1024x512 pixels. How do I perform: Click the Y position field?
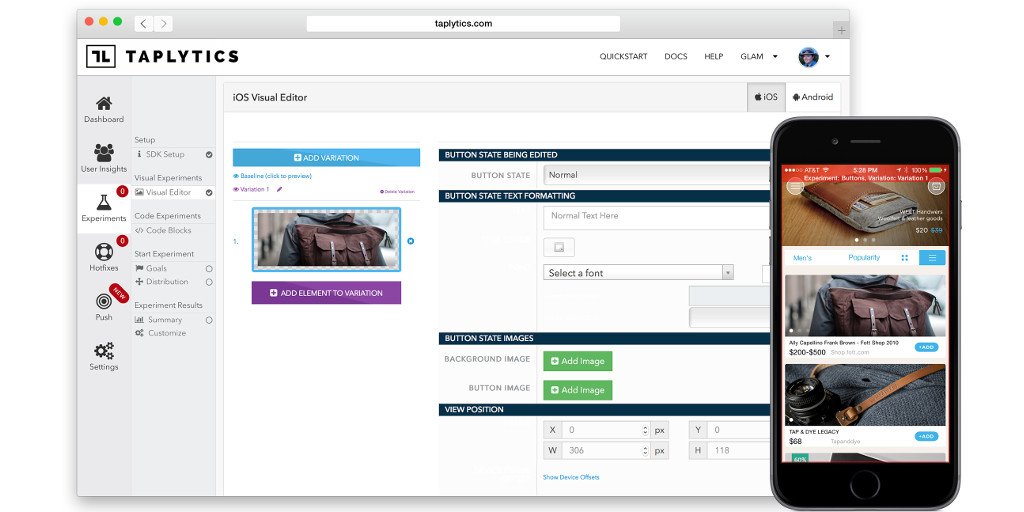pyautogui.click(x=737, y=430)
